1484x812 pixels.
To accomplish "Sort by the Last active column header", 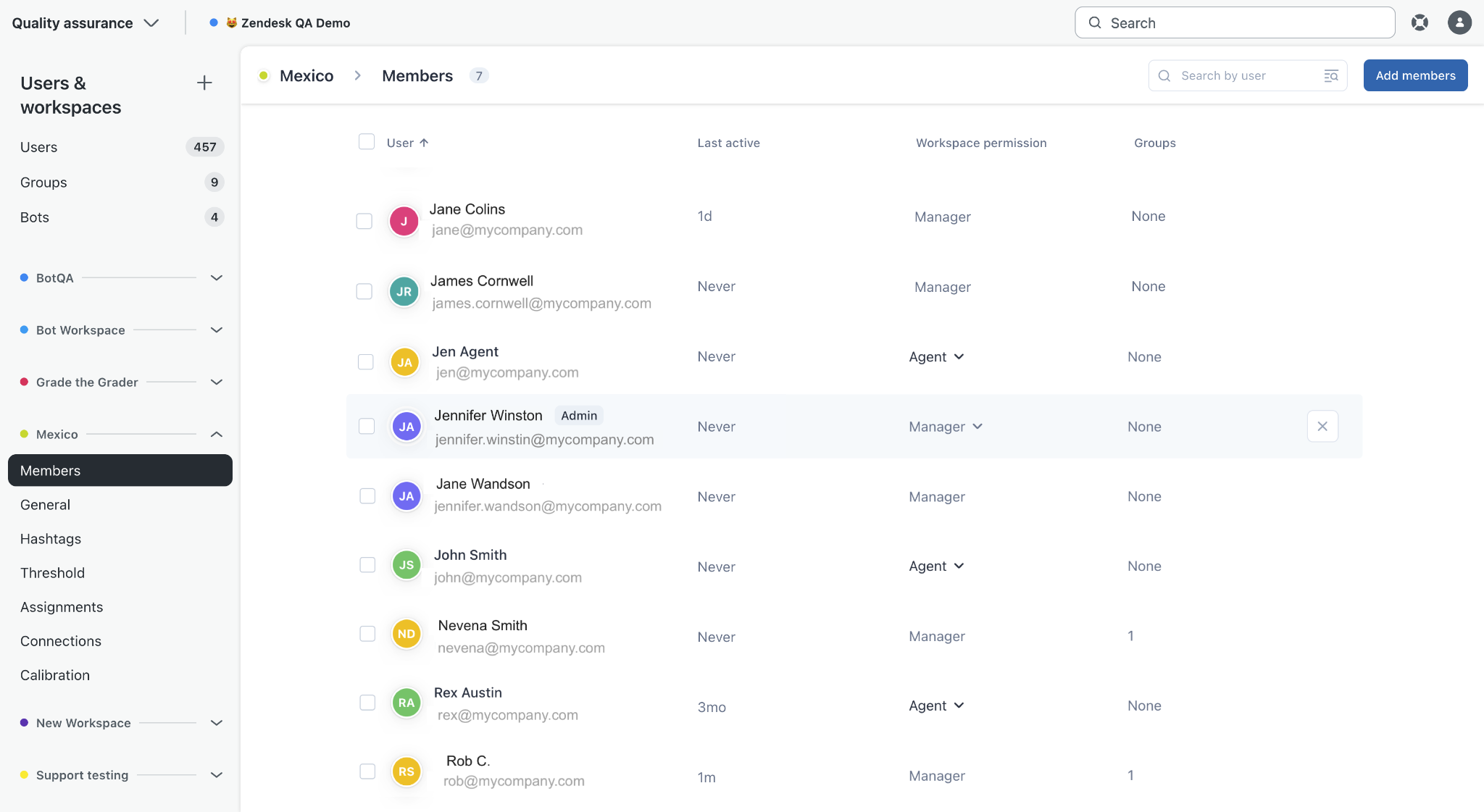I will [x=728, y=143].
